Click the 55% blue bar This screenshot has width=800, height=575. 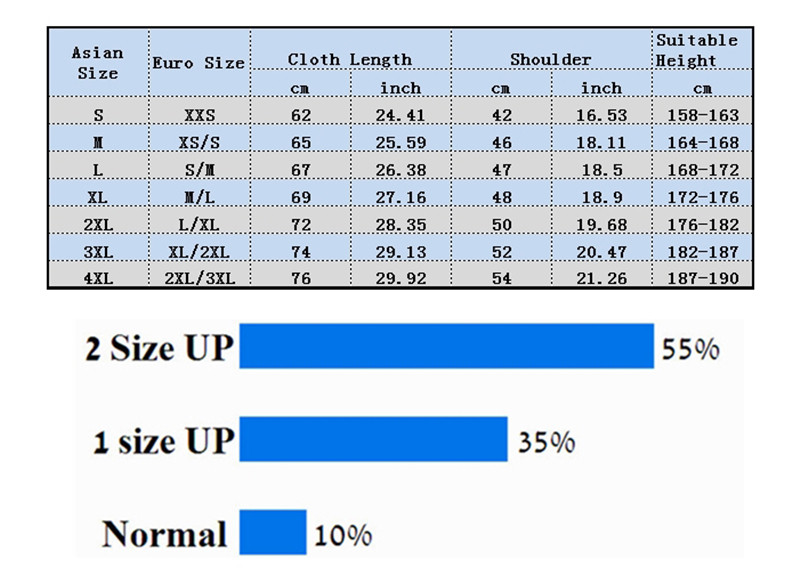(446, 347)
